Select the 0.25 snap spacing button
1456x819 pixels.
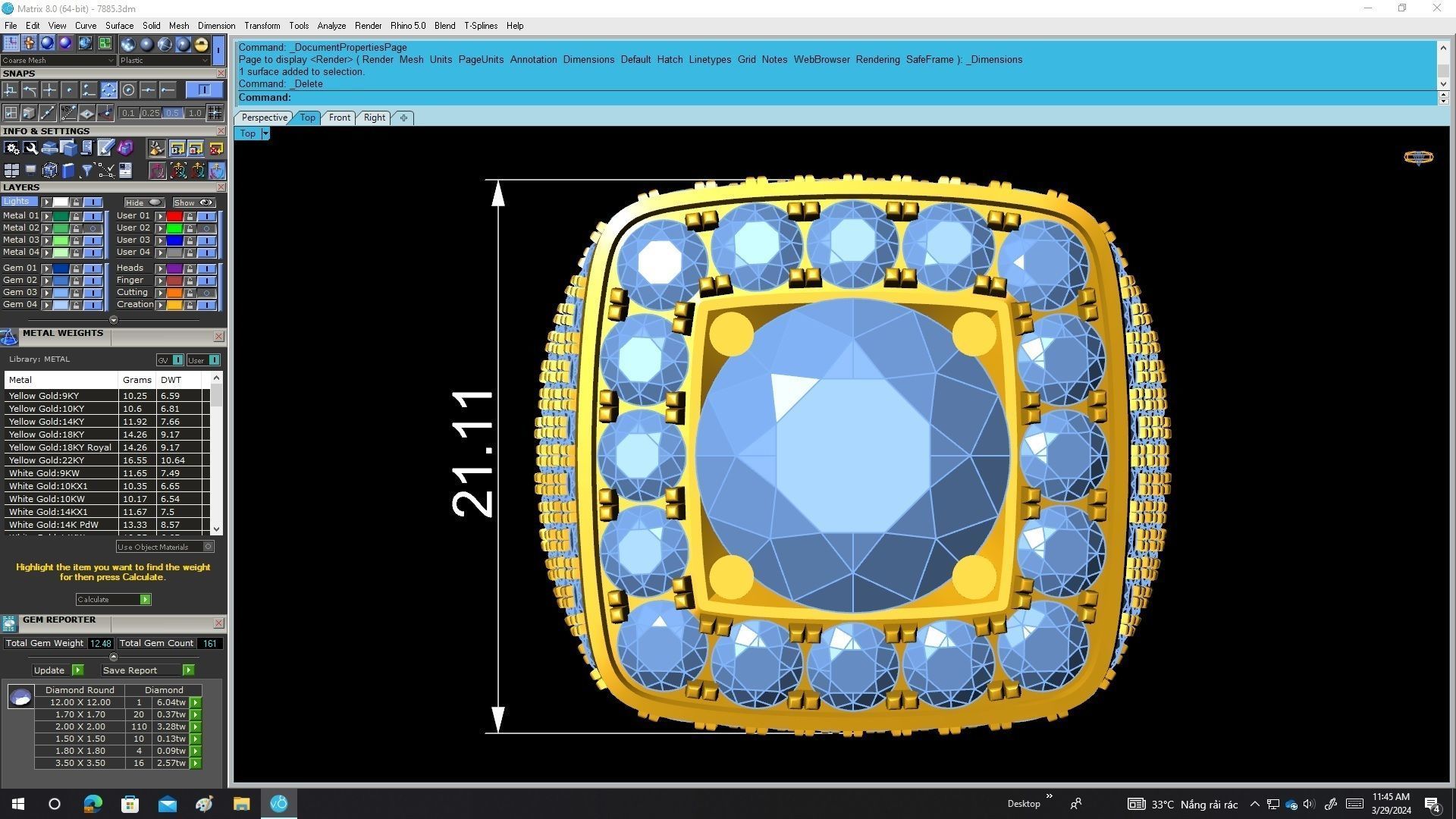pos(150,113)
